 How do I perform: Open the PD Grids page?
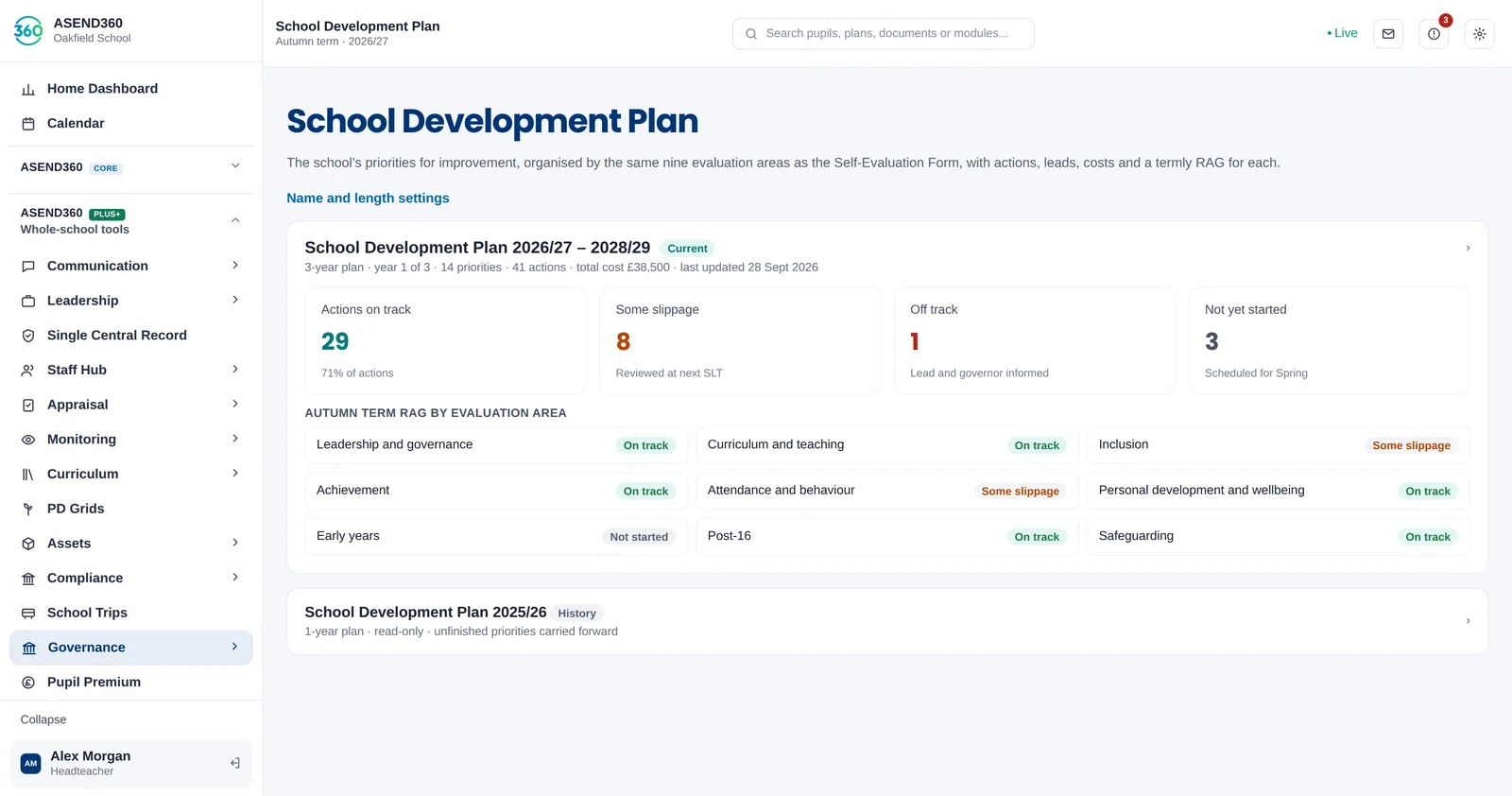(x=131, y=509)
